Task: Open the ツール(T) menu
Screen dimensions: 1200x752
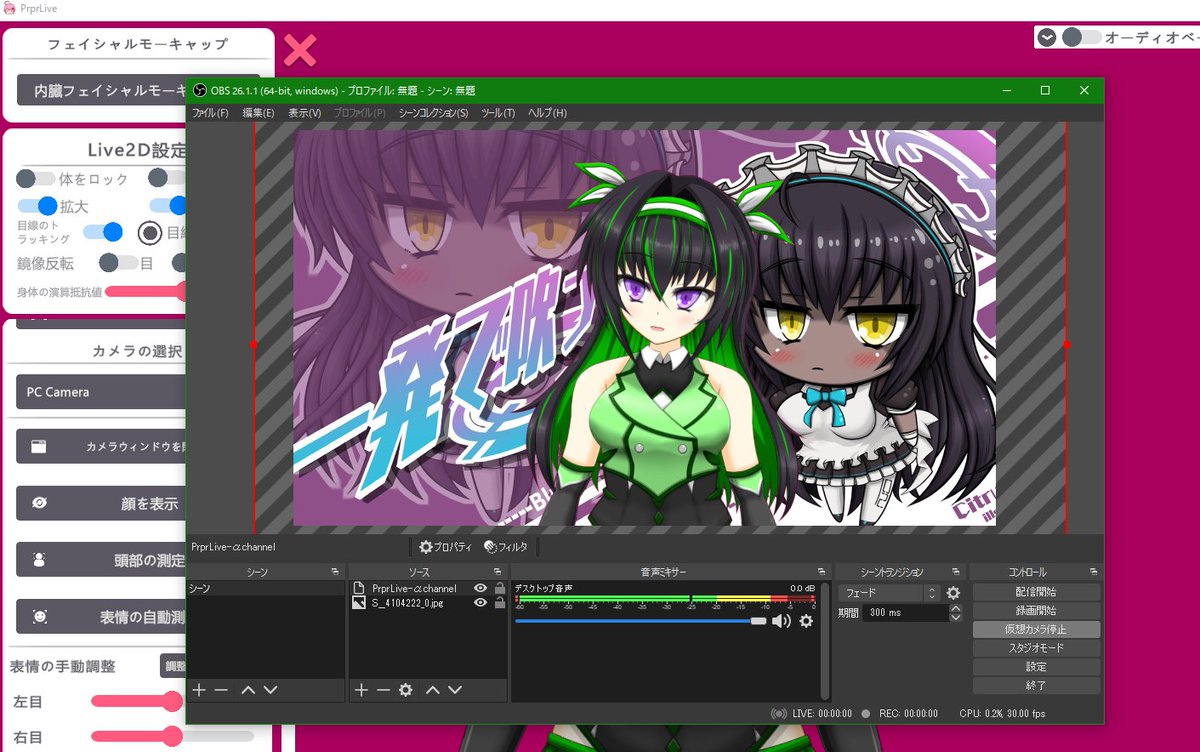Action: [498, 113]
